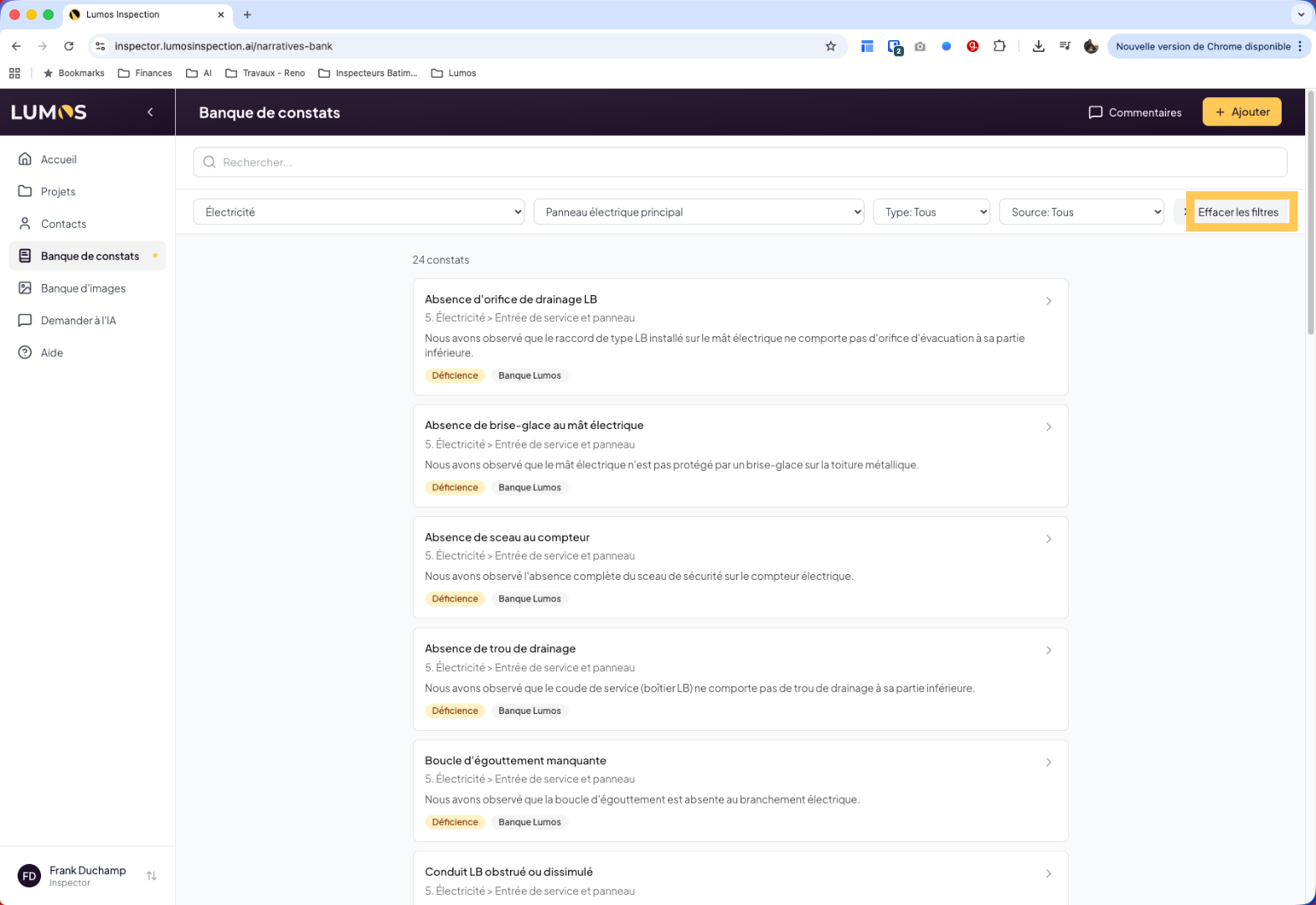Click the Ajouter button
Screen dimensions: 1316x905
(x=1241, y=112)
